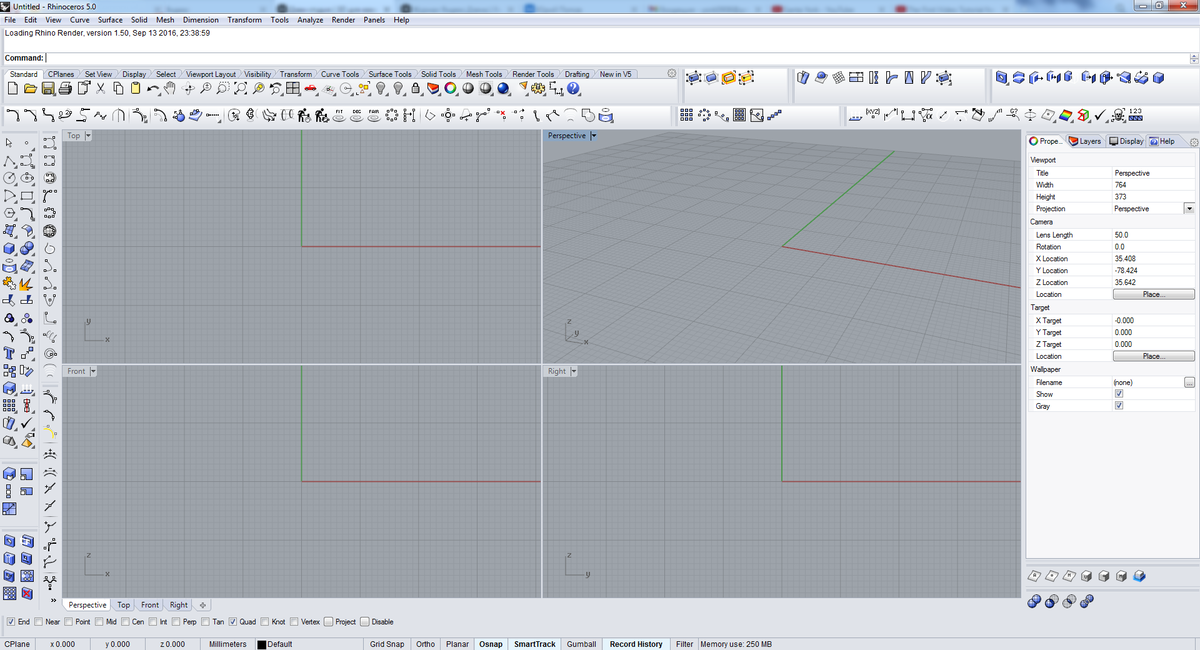Toggle Ortho in status bar

point(425,644)
